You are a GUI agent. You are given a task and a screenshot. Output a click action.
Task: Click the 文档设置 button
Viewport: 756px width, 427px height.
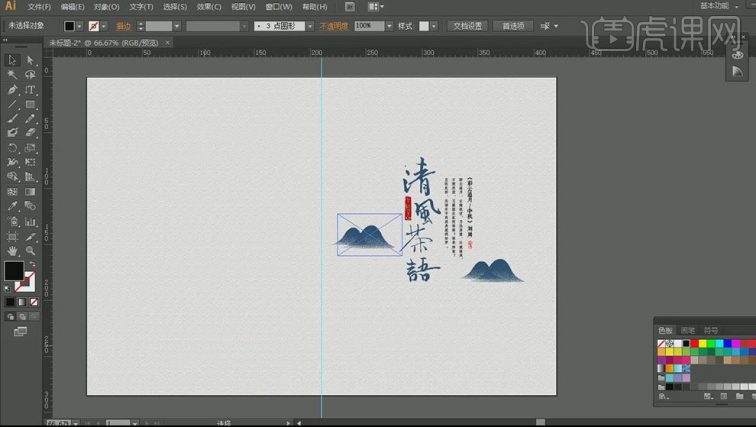click(x=466, y=26)
